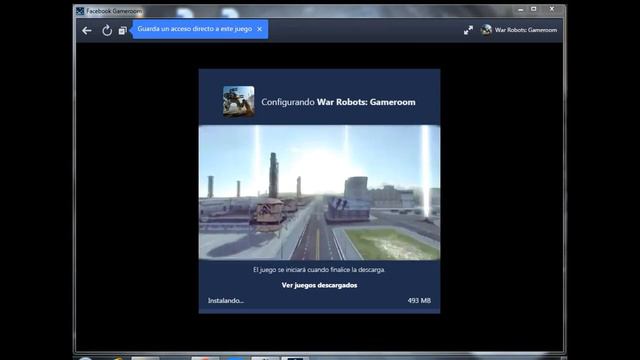Reload the game with the refresh icon

pyautogui.click(x=107, y=31)
